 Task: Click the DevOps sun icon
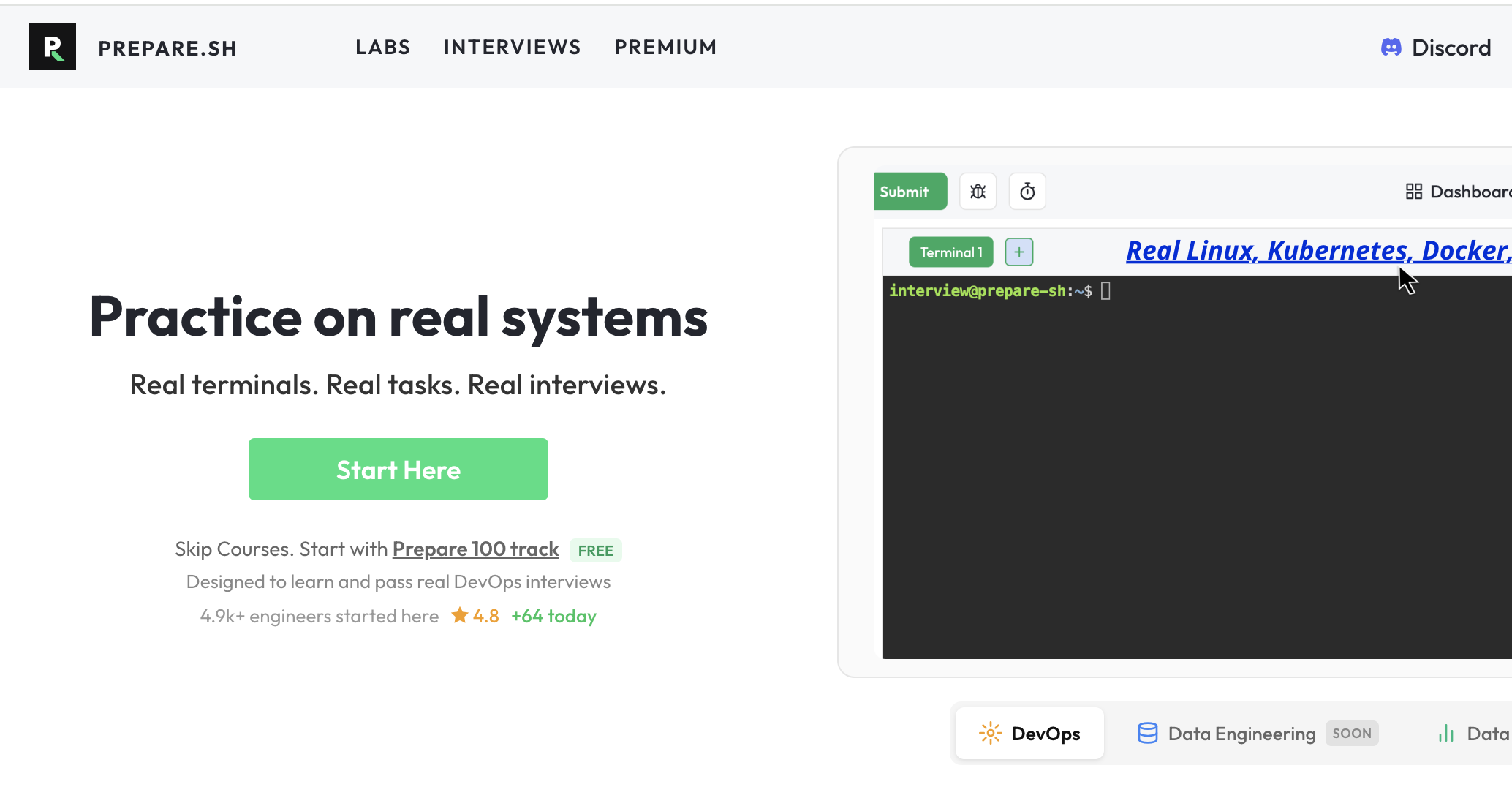coord(990,734)
